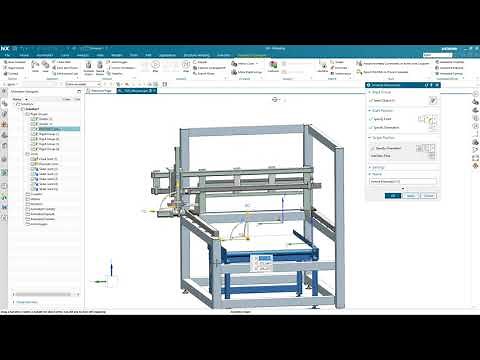Select the highlighted row in the navigator tree

click(x=55, y=129)
